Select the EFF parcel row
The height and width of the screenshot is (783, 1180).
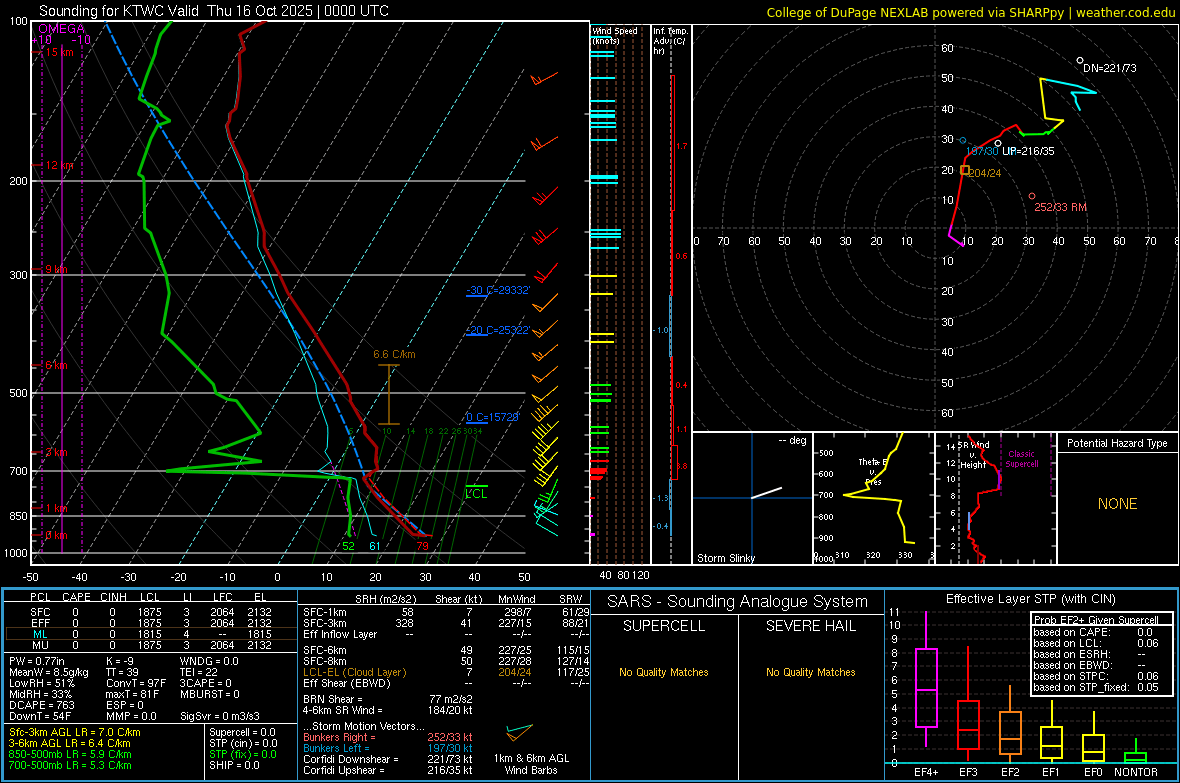point(151,623)
